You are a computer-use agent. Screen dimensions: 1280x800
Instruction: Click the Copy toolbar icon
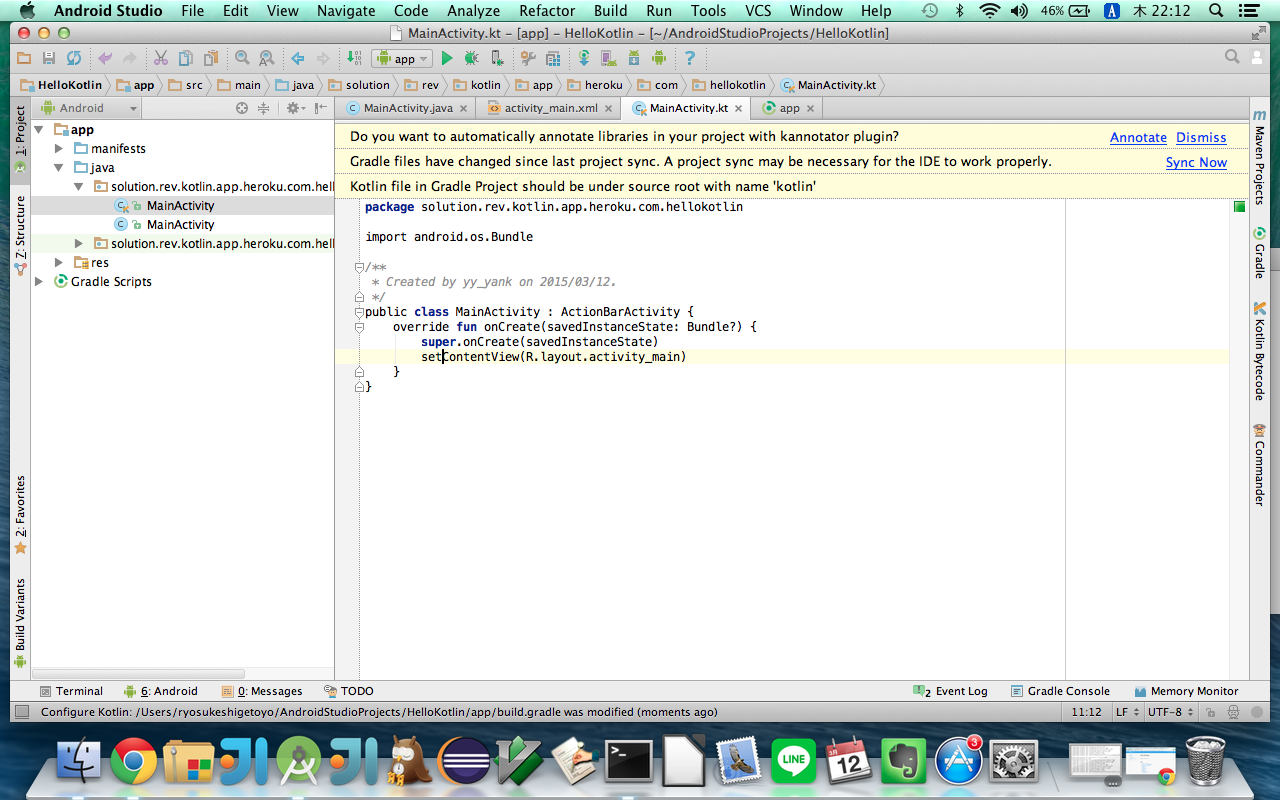[x=186, y=59]
